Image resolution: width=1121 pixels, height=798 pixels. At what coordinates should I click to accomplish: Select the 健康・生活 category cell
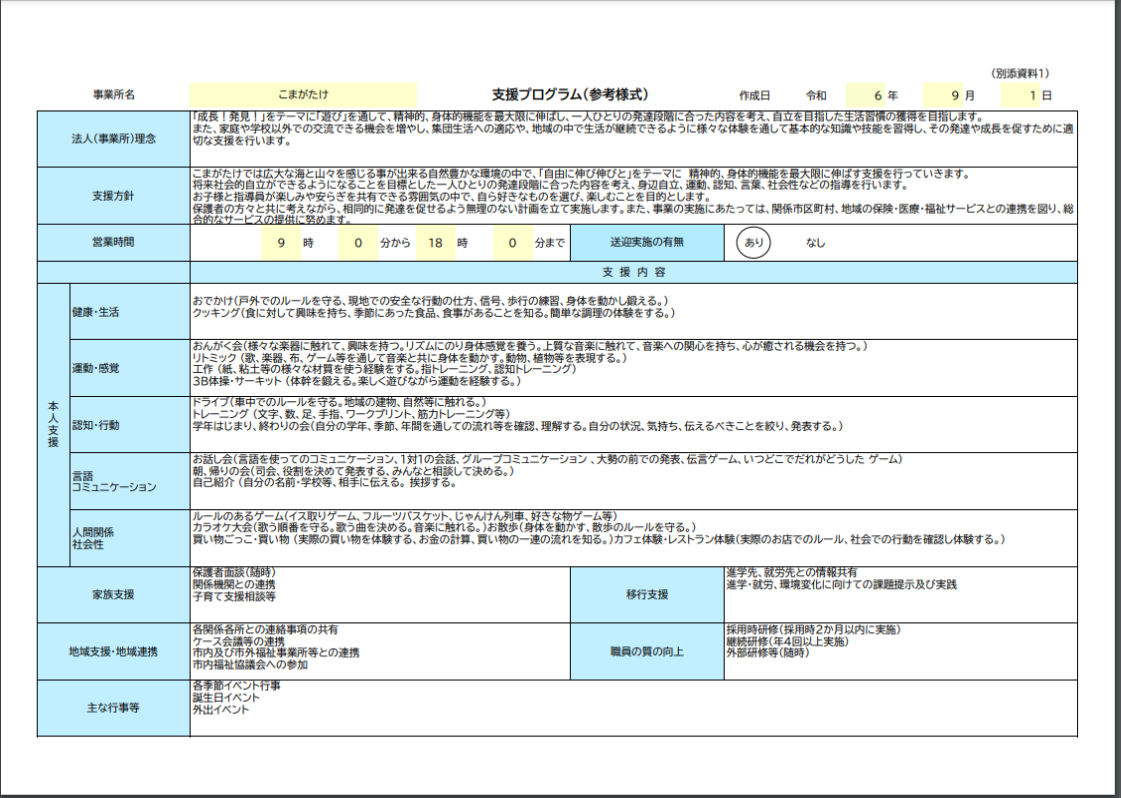pos(129,312)
